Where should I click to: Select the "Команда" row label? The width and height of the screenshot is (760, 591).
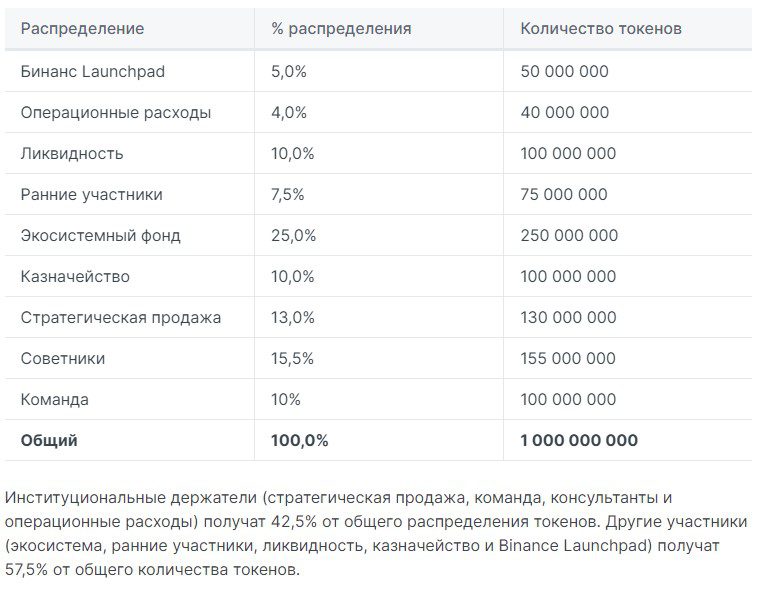click(54, 400)
